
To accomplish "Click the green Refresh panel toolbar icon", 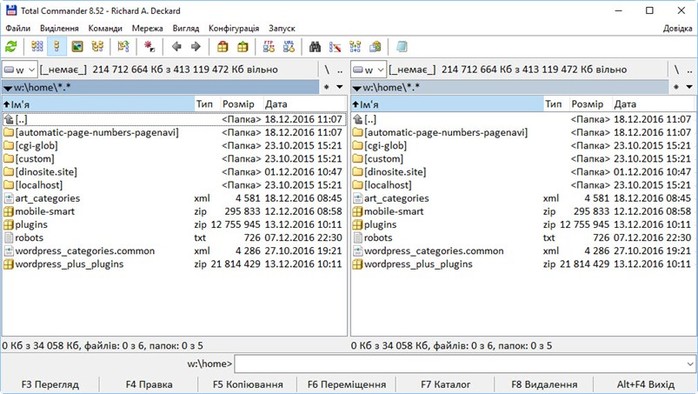I will click(11, 46).
